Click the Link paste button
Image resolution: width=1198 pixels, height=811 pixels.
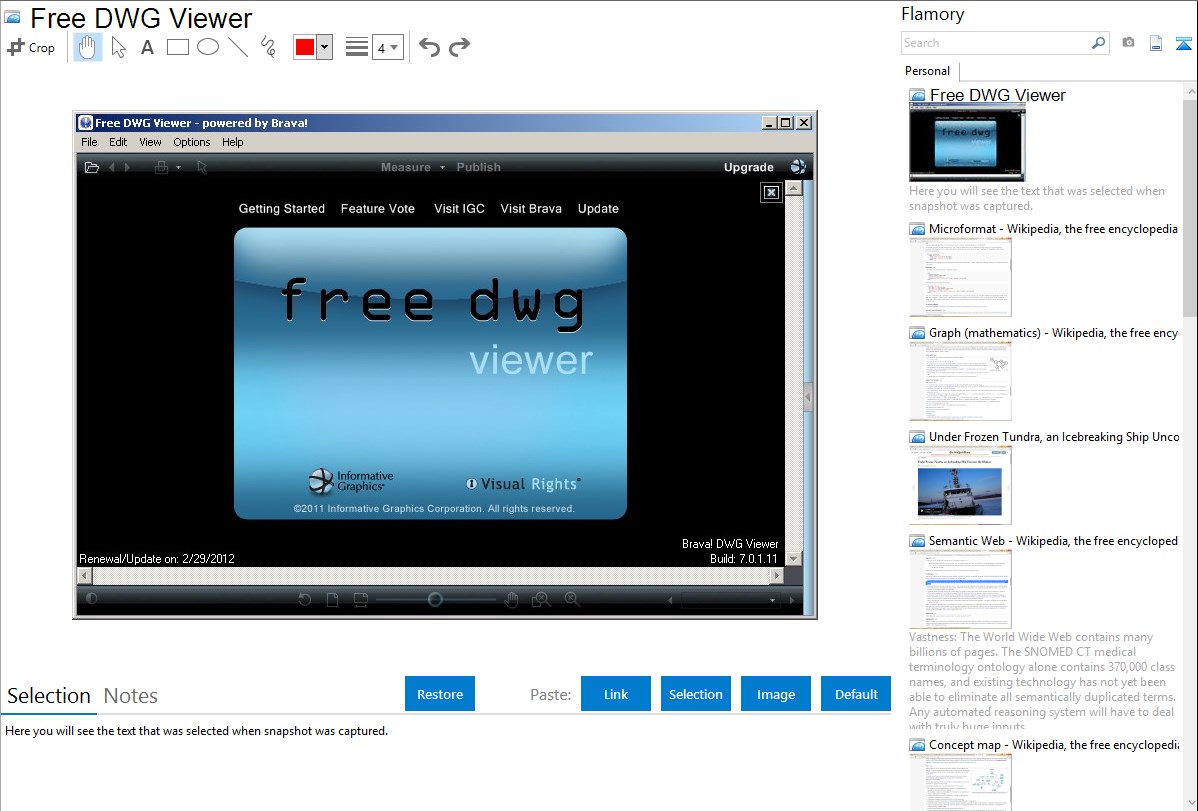pos(616,694)
